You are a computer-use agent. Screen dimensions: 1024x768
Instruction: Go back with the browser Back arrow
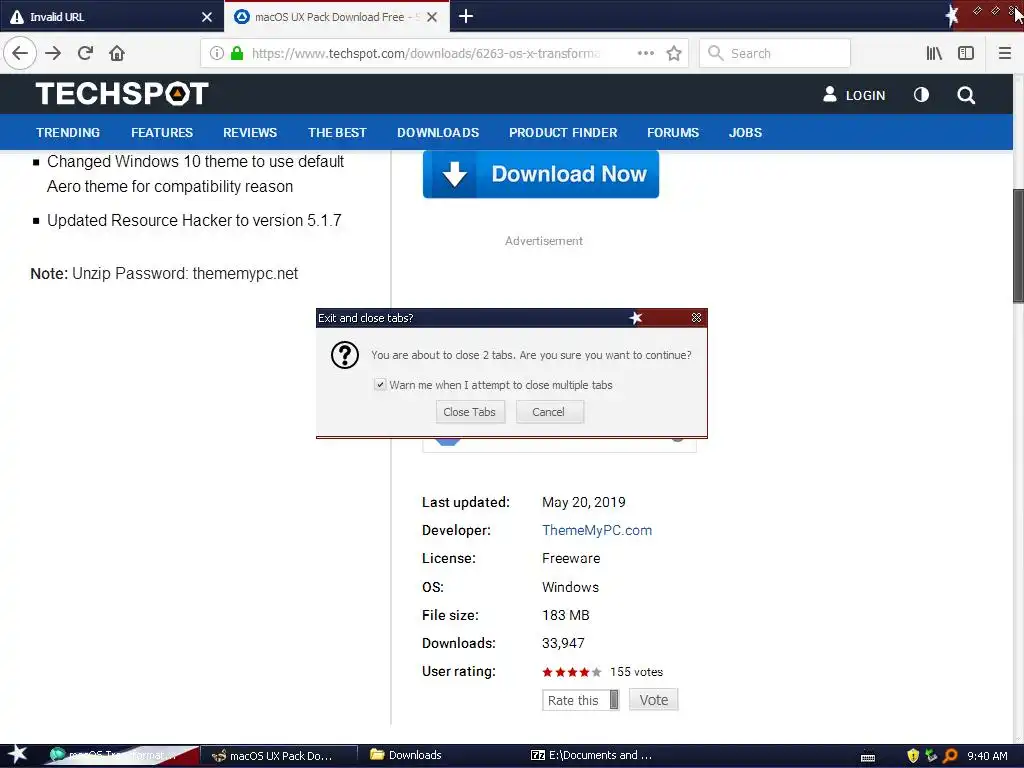click(x=20, y=53)
